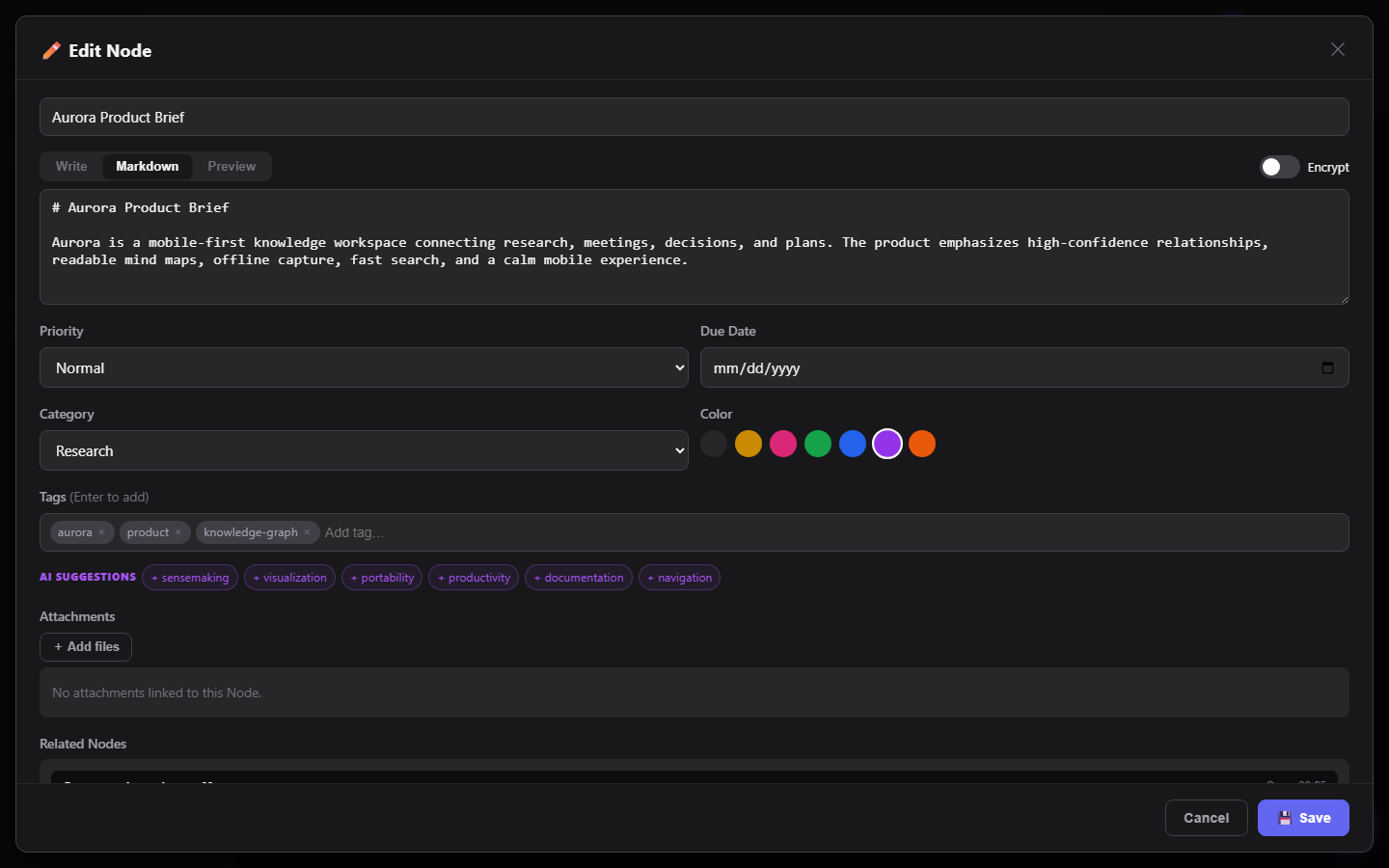Open the Priority dropdown
The height and width of the screenshot is (868, 1389).
[x=364, y=367]
